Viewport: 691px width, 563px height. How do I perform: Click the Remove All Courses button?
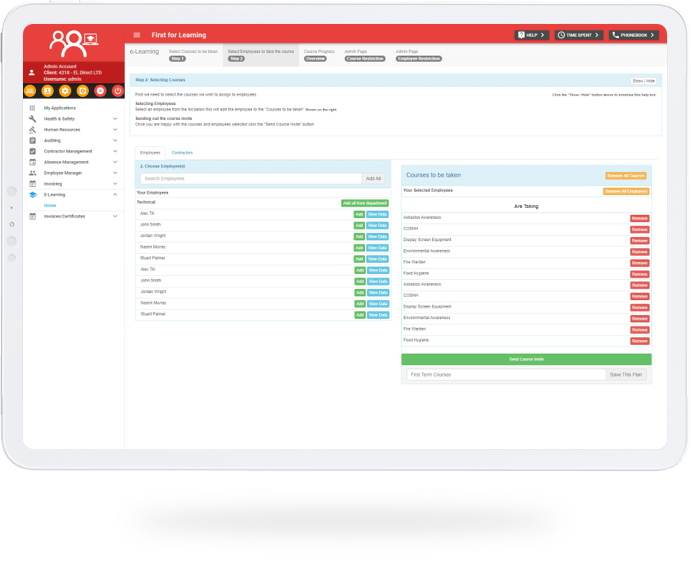[626, 176]
